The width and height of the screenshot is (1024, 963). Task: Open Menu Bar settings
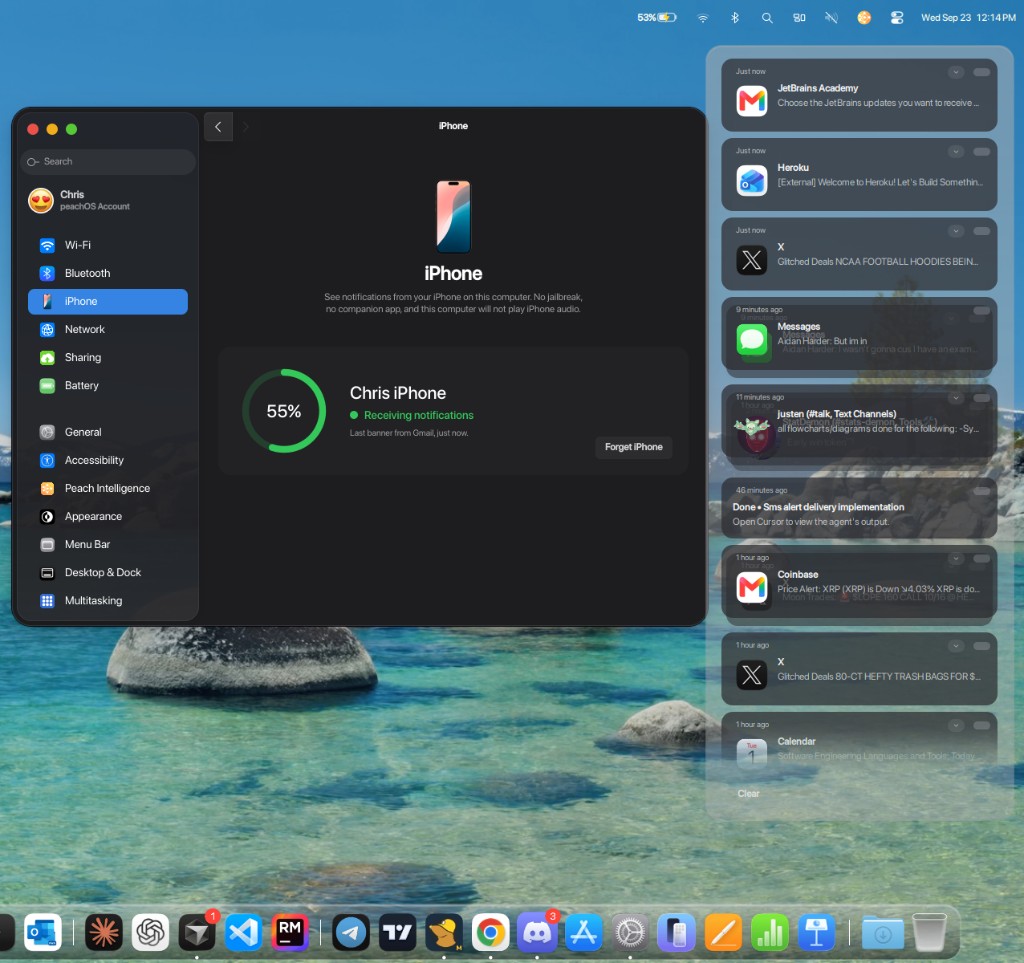coord(108,545)
